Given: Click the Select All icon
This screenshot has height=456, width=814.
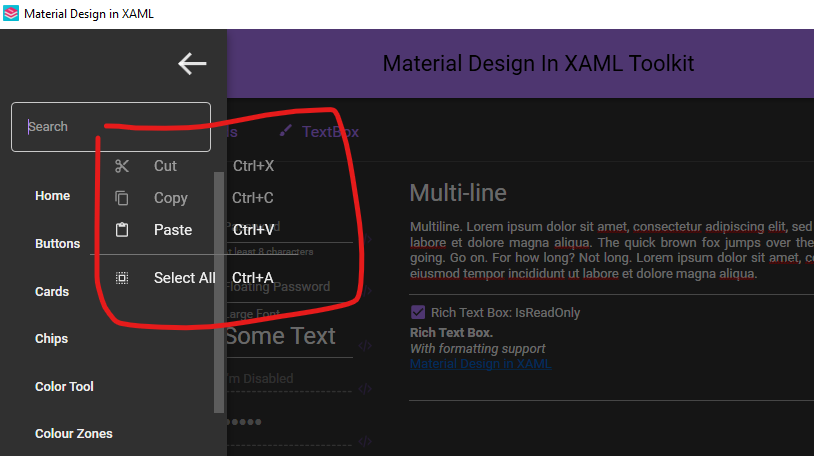Looking at the screenshot, I should [122, 278].
